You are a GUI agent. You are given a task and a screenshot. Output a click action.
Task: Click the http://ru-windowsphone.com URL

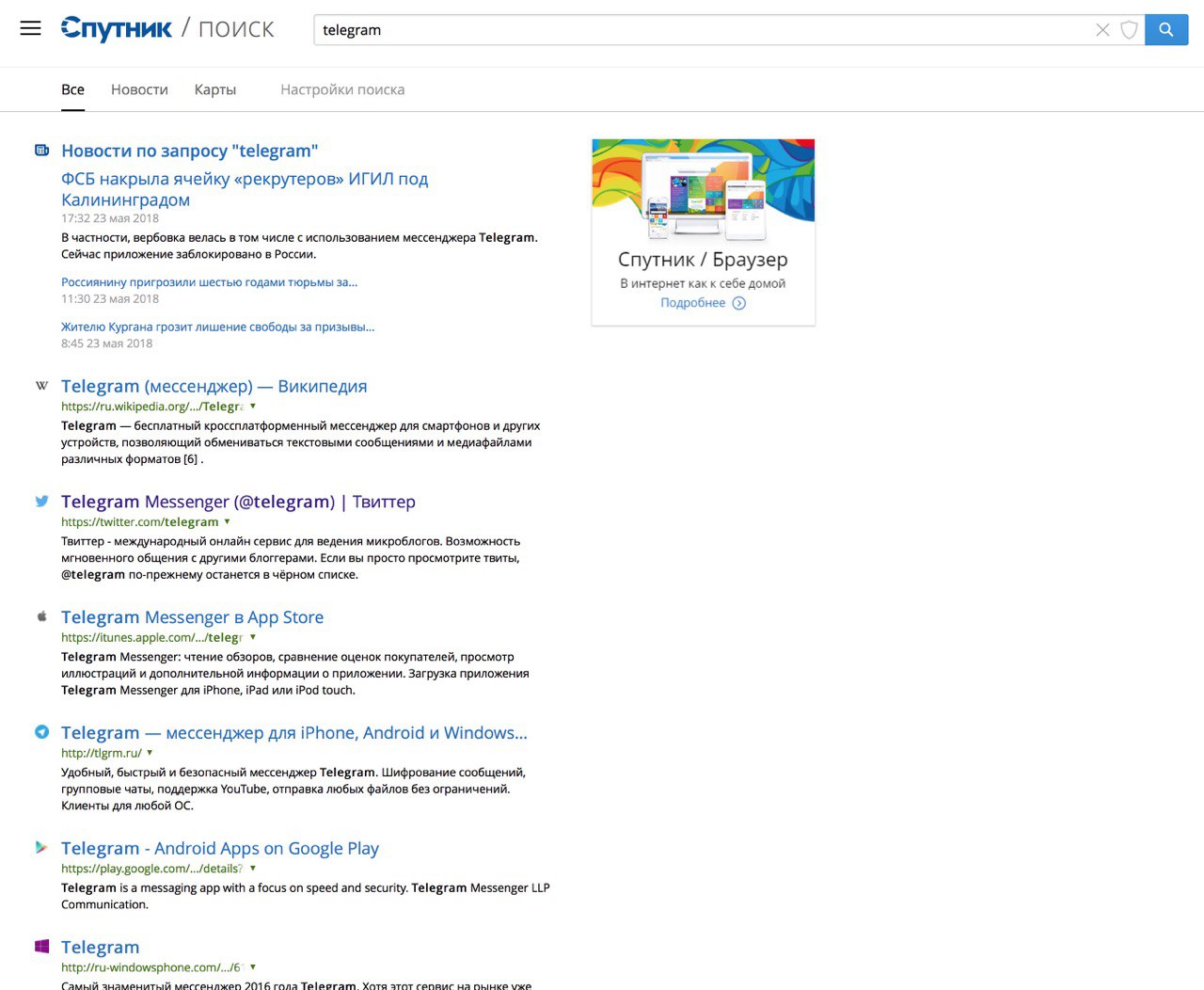[152, 967]
